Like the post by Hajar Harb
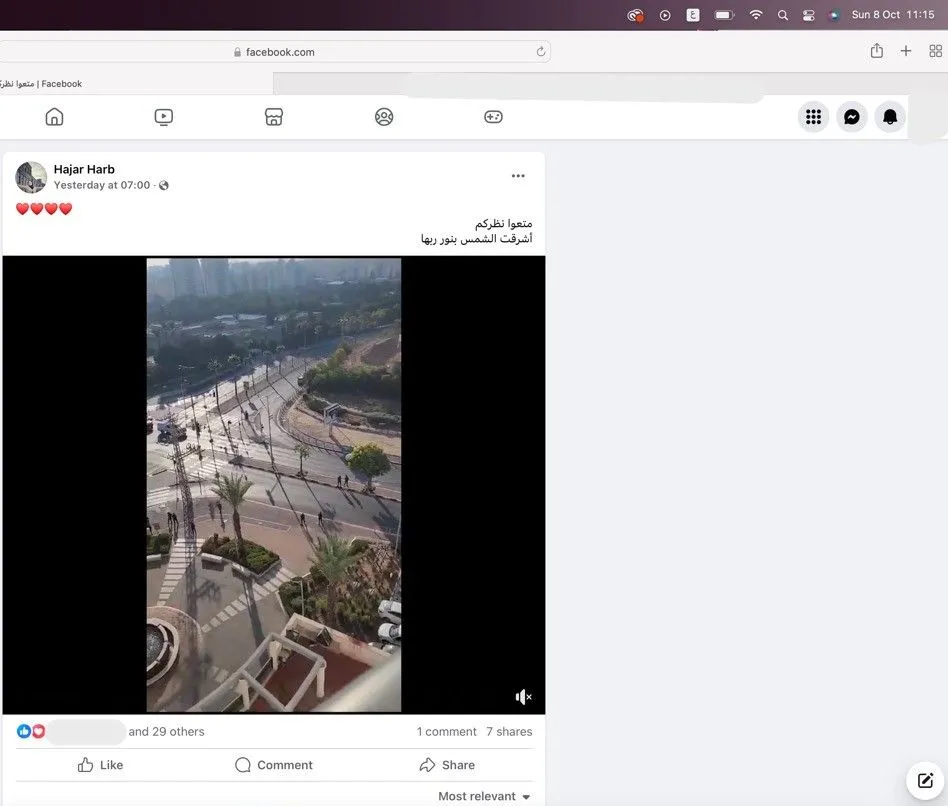 pyautogui.click(x=100, y=765)
